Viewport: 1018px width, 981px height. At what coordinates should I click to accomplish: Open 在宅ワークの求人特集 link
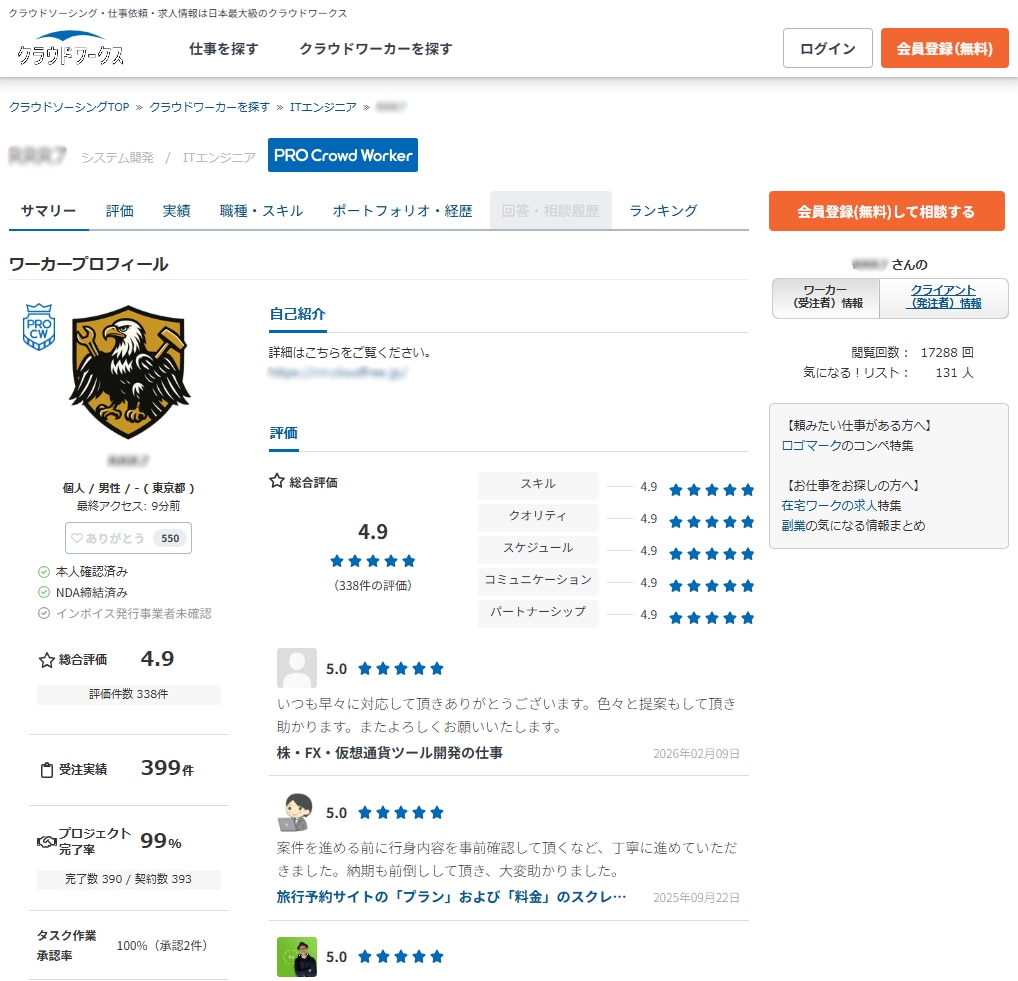pos(841,506)
